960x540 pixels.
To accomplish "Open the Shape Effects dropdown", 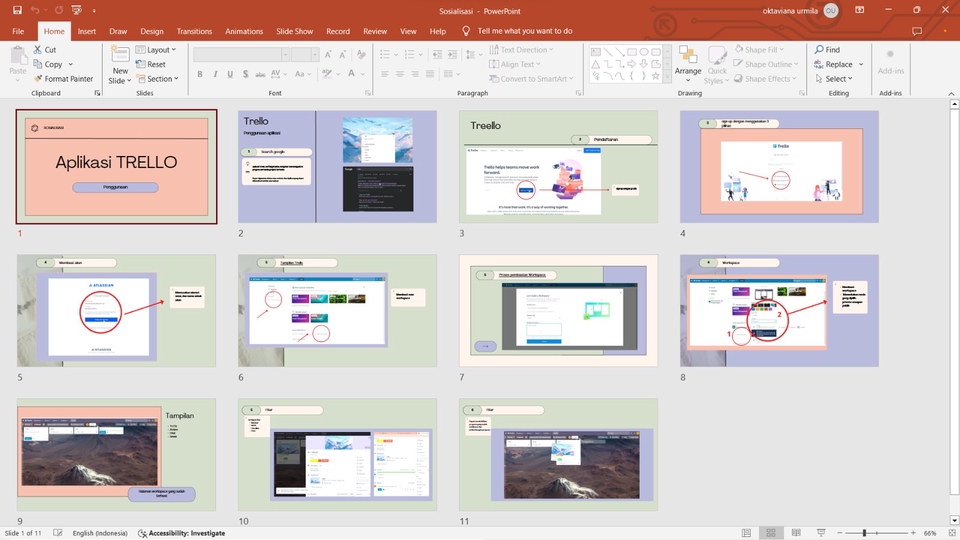I will click(x=765, y=78).
